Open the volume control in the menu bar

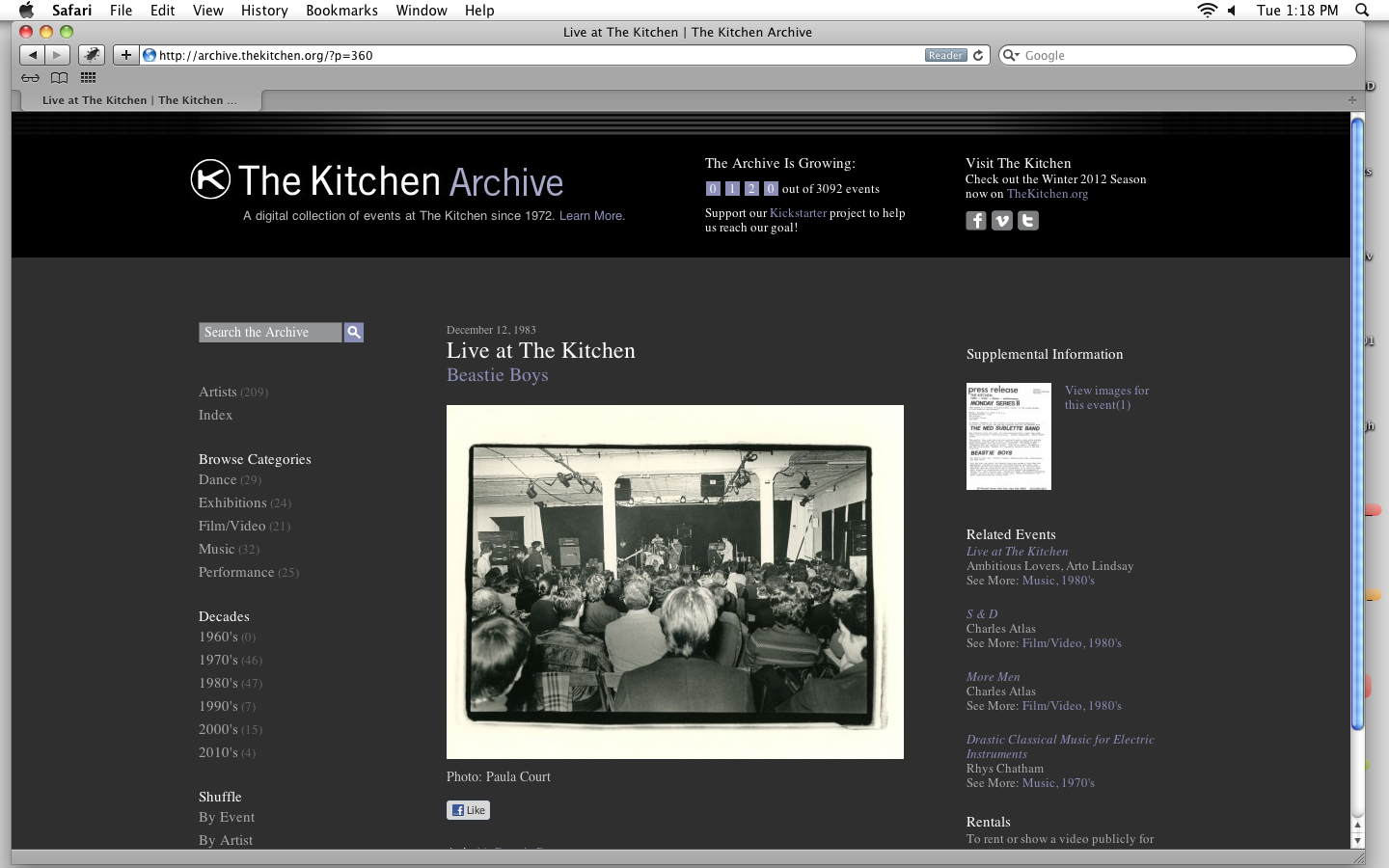coord(1232,10)
